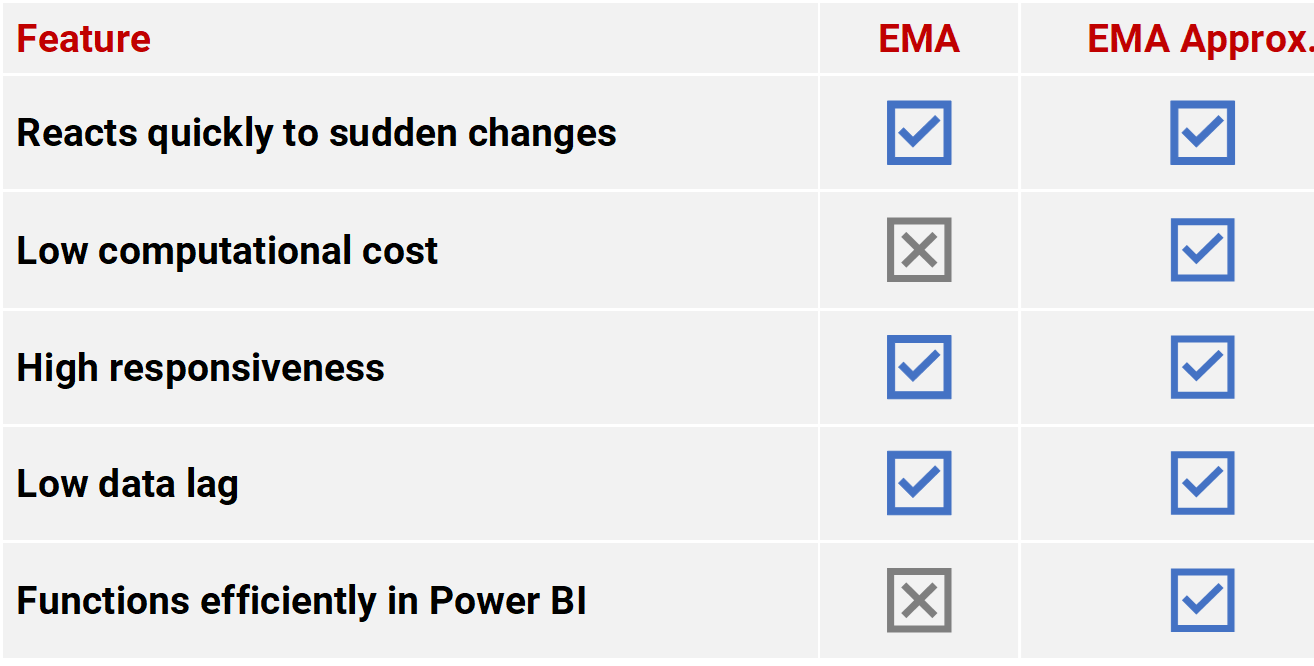Click the 'Reacts quickly to sudden changes' label

(x=317, y=133)
